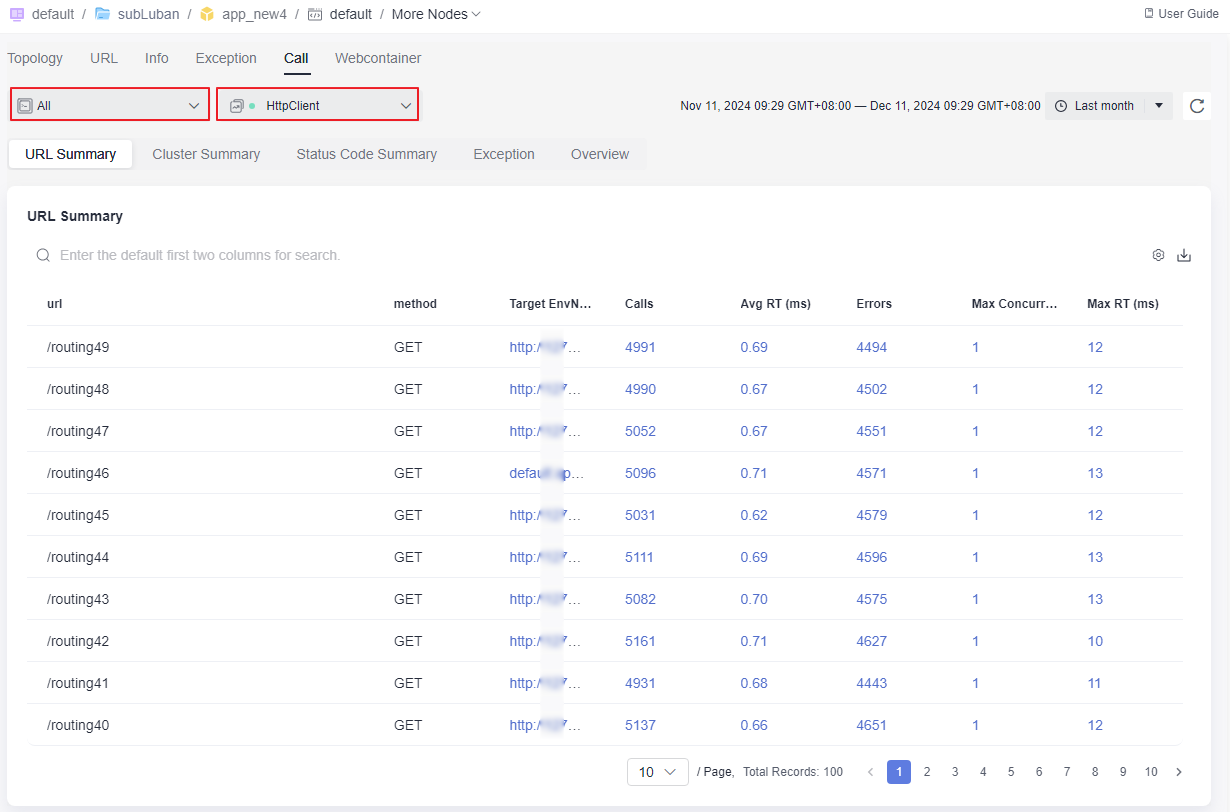
Task: Click the Errors column header
Action: (x=874, y=304)
